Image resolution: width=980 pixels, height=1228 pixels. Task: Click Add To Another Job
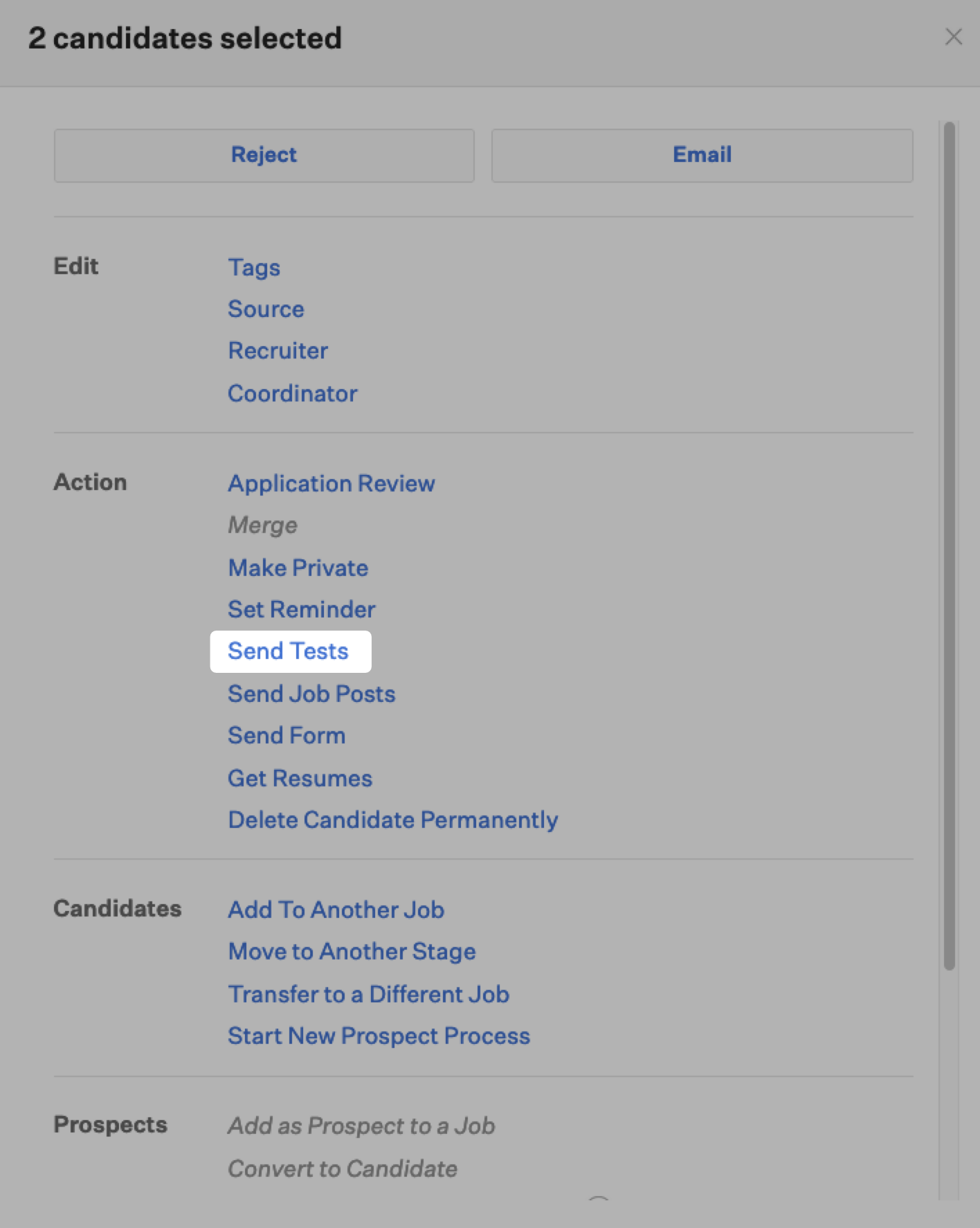click(x=336, y=910)
